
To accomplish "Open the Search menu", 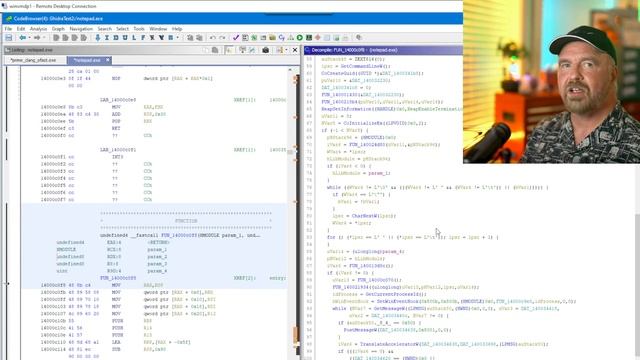I will point(104,29).
